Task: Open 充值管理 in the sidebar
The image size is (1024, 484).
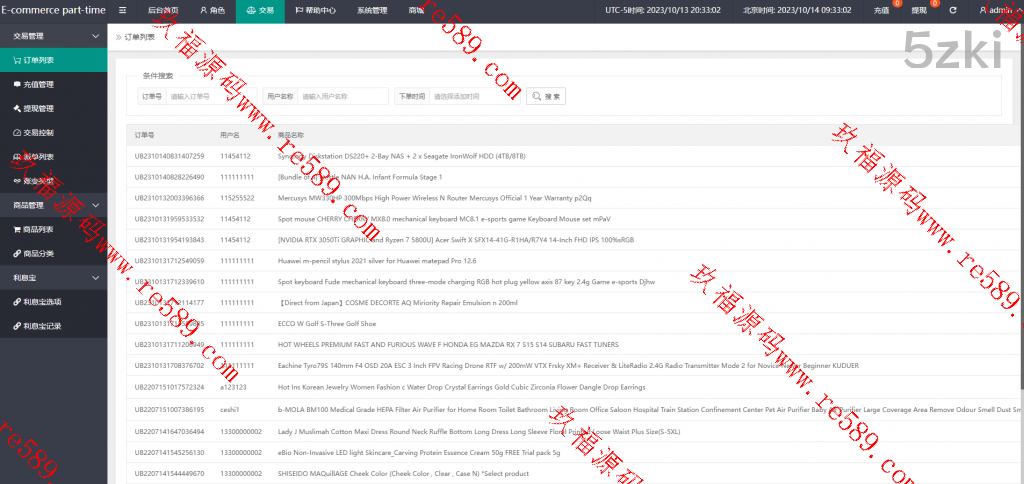Action: tap(40, 84)
